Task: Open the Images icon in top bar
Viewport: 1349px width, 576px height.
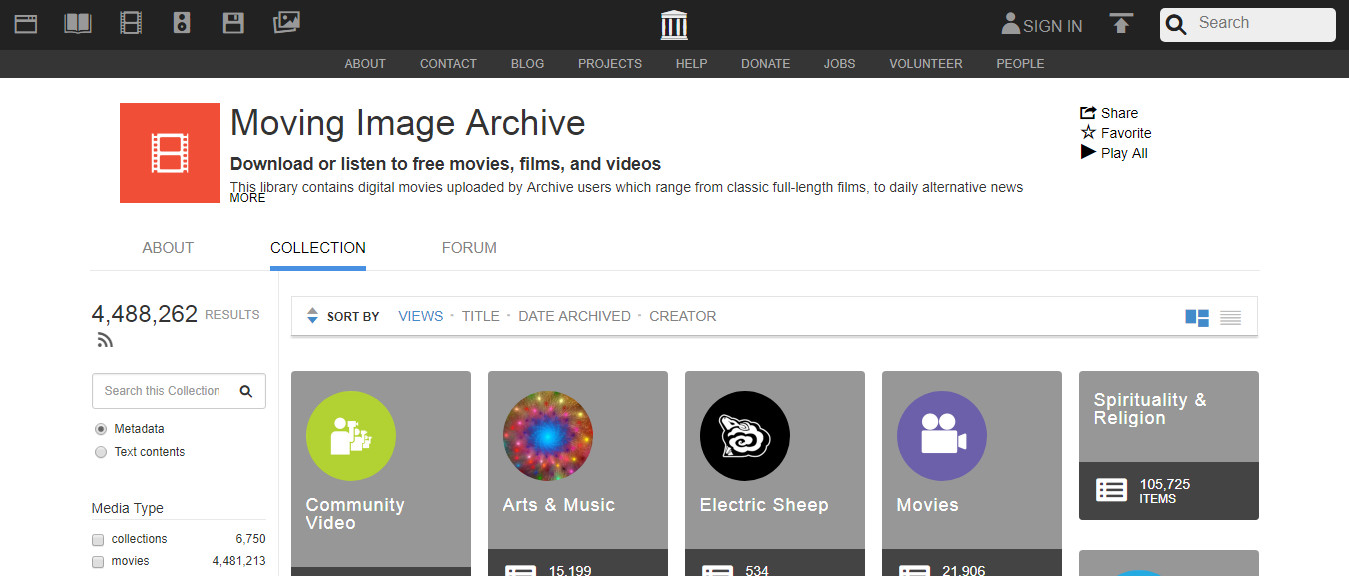Action: 286,22
